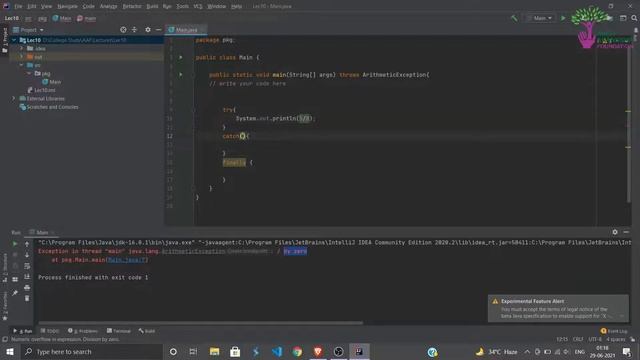640x360 pixels.
Task: Open the File menu
Action: [x=18, y=6]
